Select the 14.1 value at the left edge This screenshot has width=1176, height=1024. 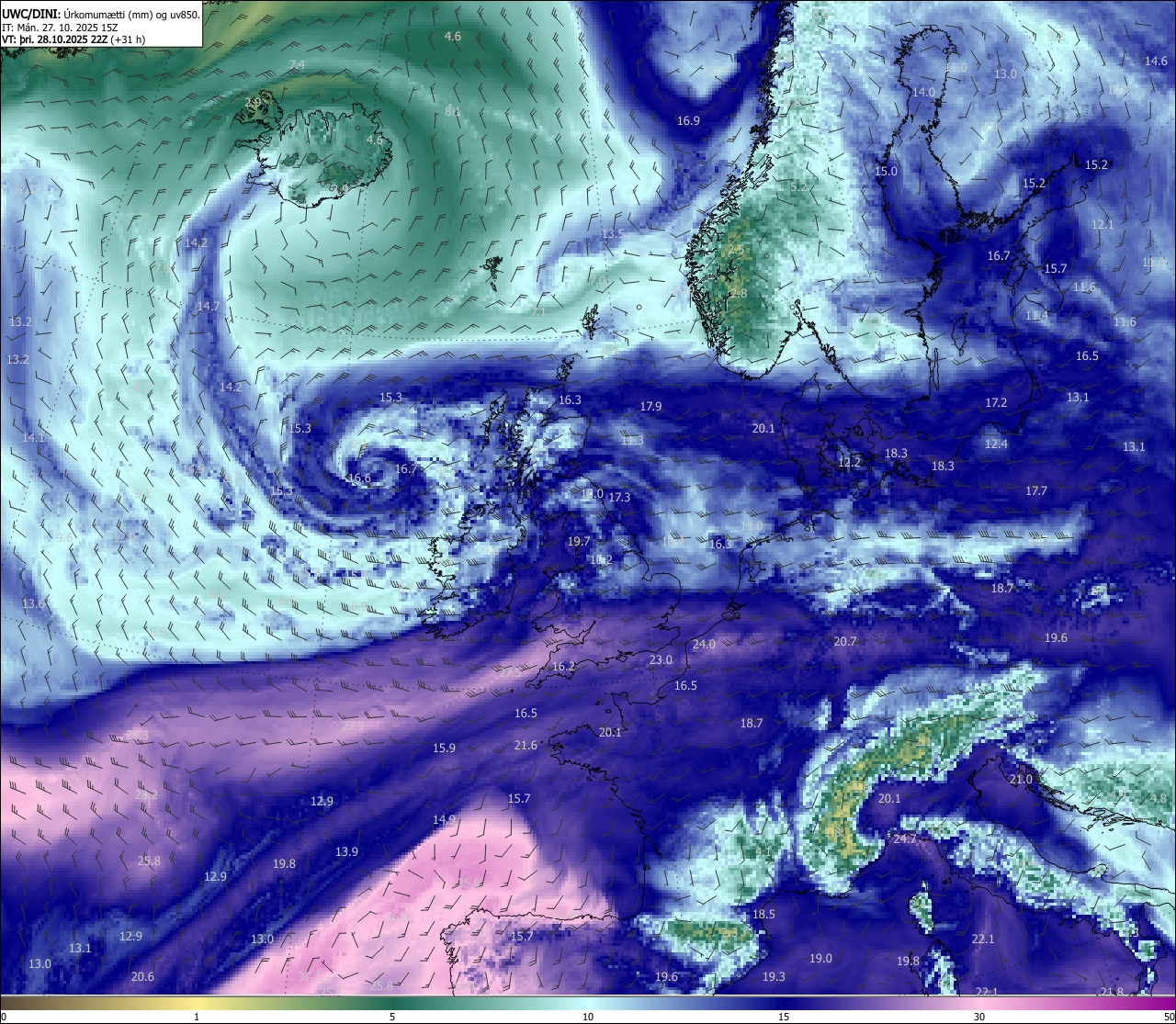pos(33,438)
